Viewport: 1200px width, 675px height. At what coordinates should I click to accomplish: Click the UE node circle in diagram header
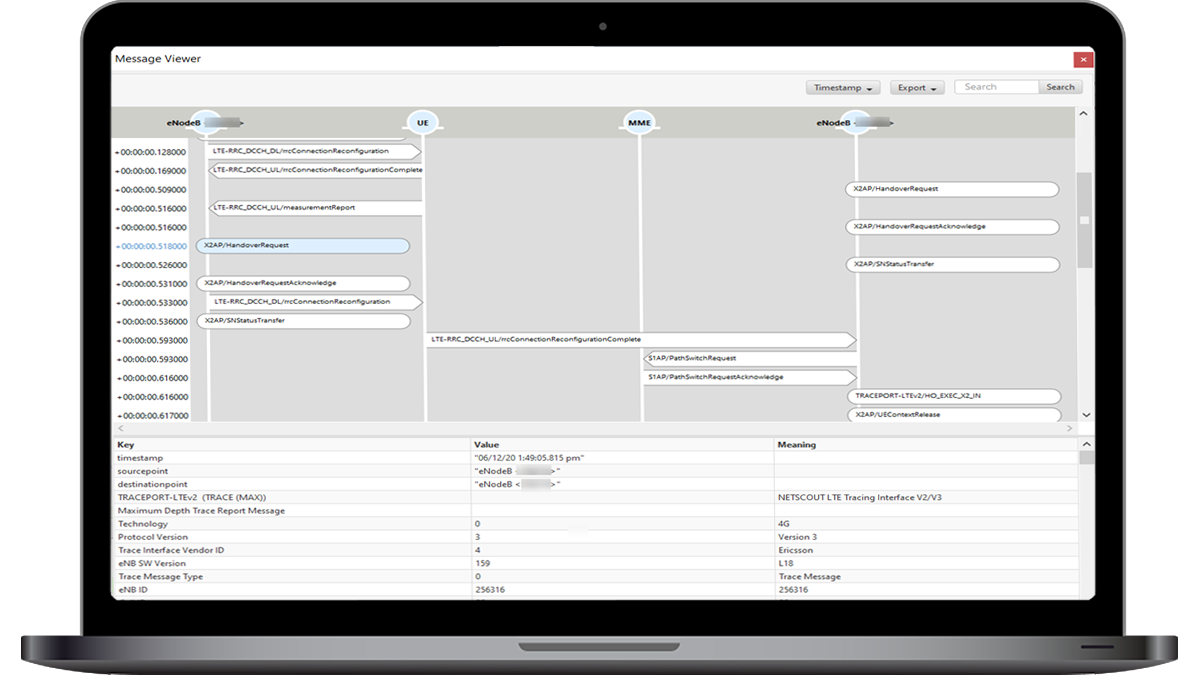(423, 123)
